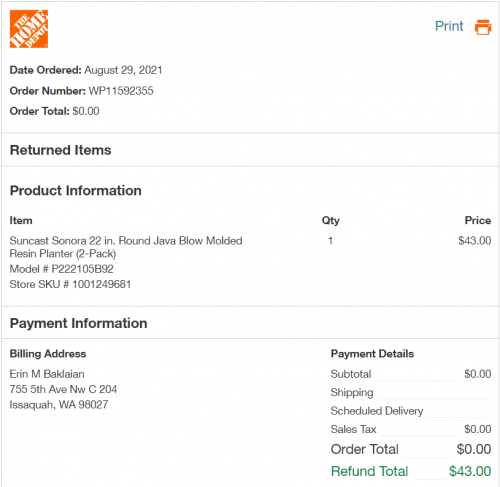Viewport: 500px width, 487px height.
Task: Click the Returned Items heading
Action: pos(60,150)
